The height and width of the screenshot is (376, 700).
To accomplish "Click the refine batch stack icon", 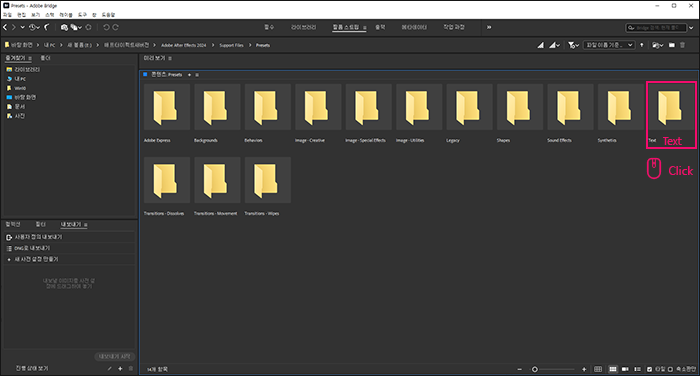I will pyautogui.click(x=75, y=27).
